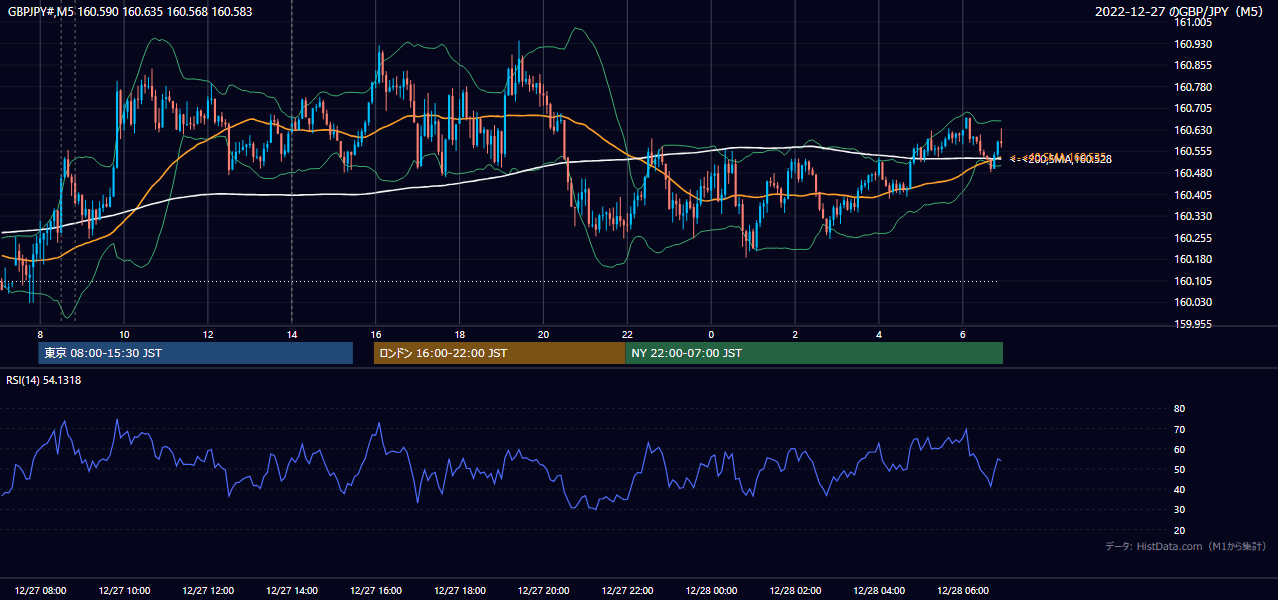Click the RSI(14) 54.1318 indicator label

44,380
